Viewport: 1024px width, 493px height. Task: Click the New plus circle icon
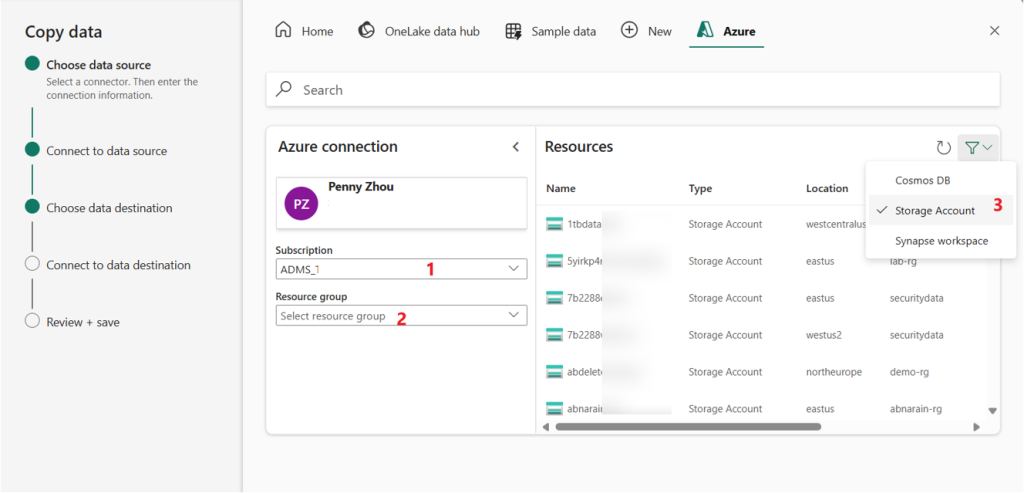pos(629,31)
